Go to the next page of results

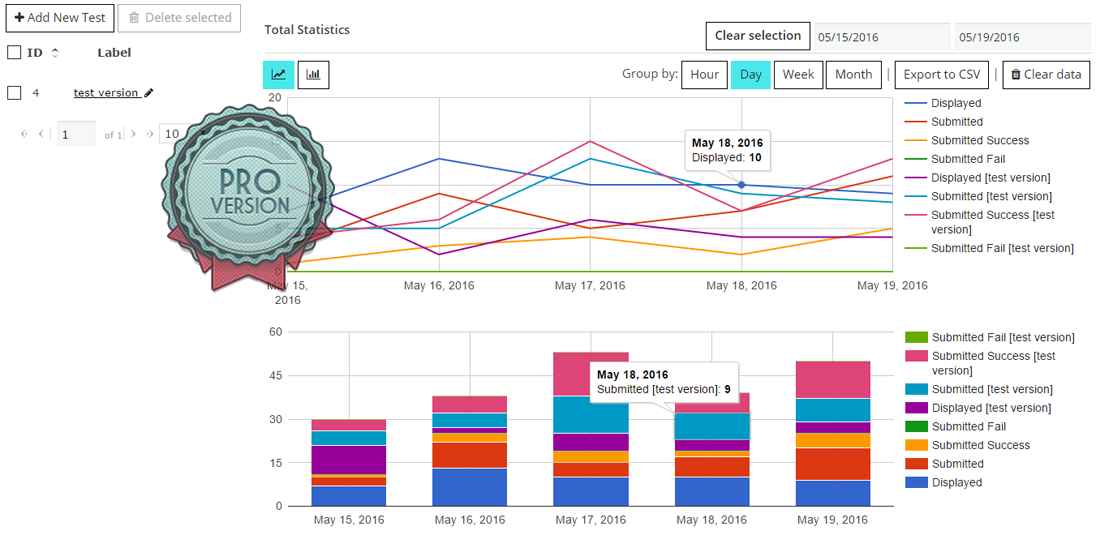(x=134, y=134)
